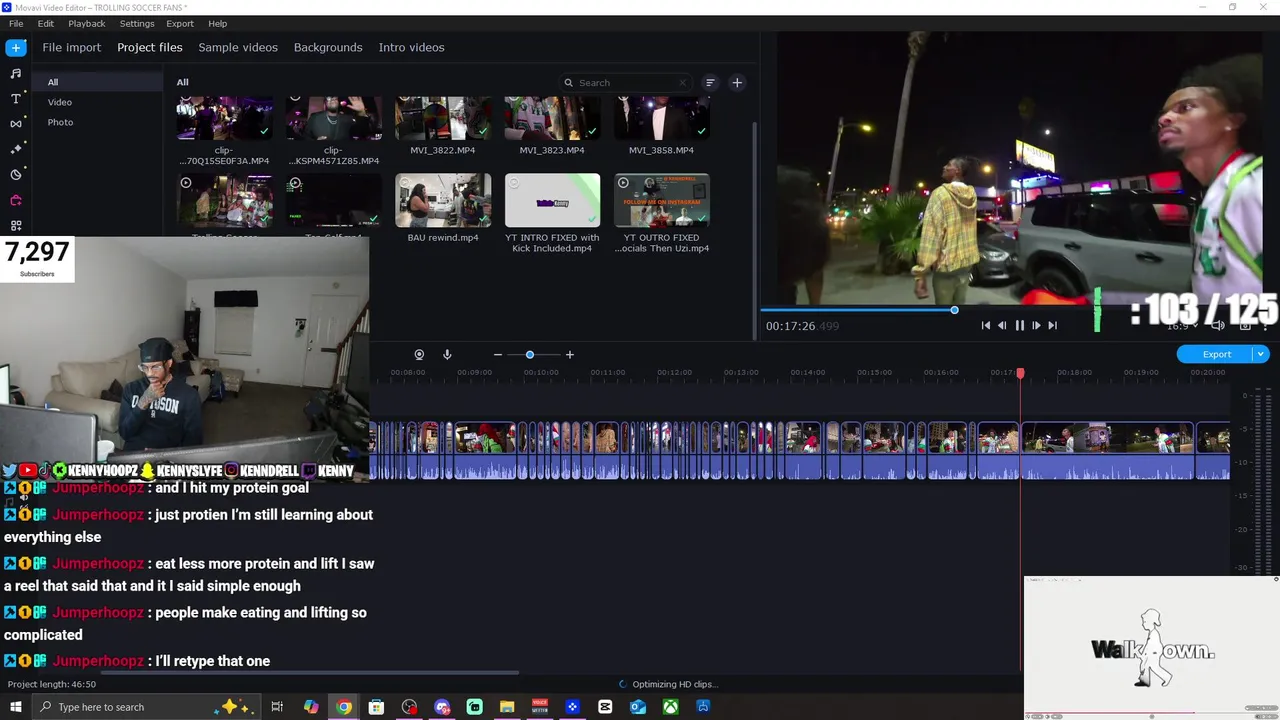The image size is (1280, 720).
Task: Seek using the preview progress handle
Action: pos(954,310)
